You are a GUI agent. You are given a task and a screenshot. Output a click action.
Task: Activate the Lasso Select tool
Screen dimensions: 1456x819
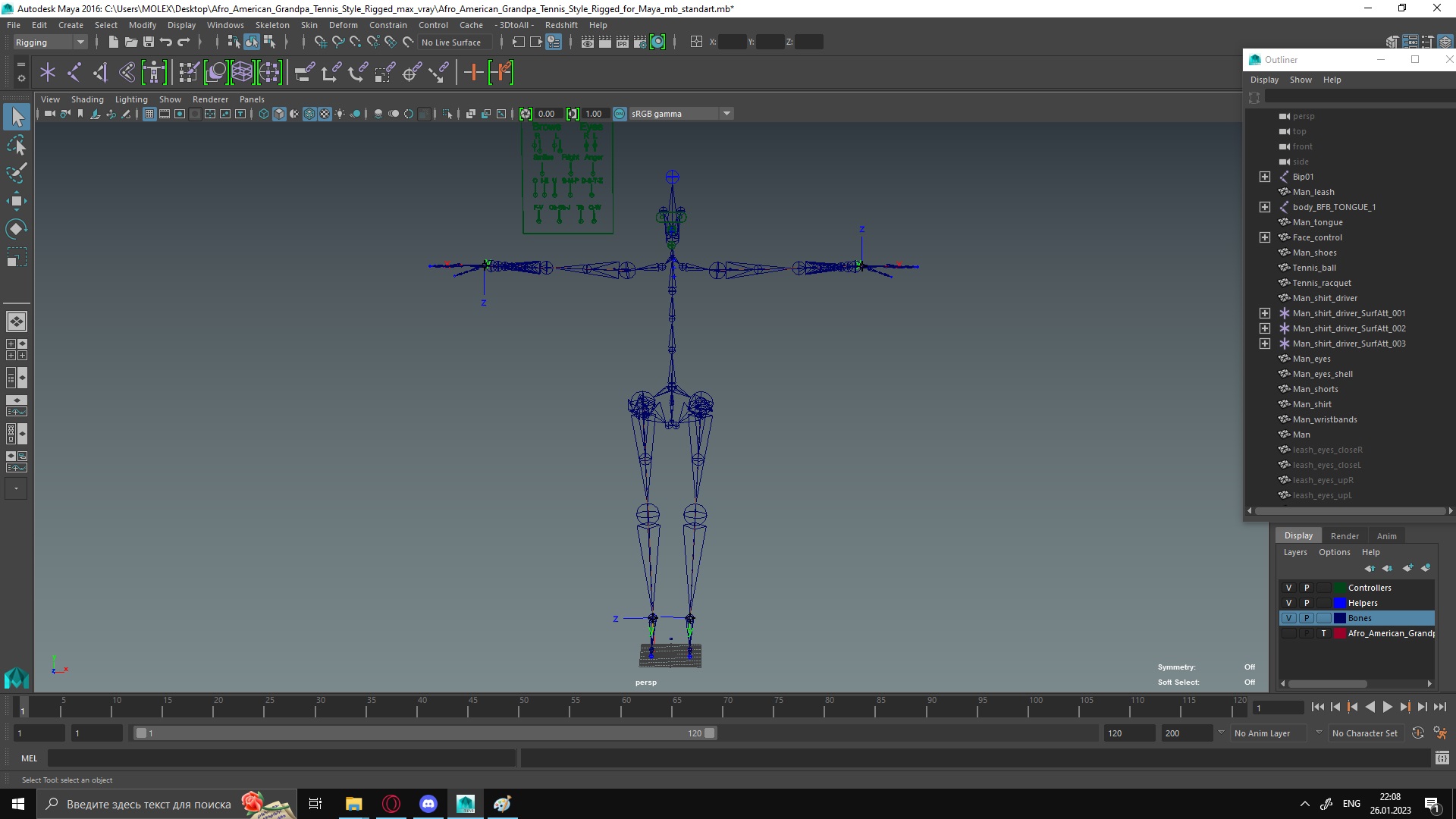(17, 145)
